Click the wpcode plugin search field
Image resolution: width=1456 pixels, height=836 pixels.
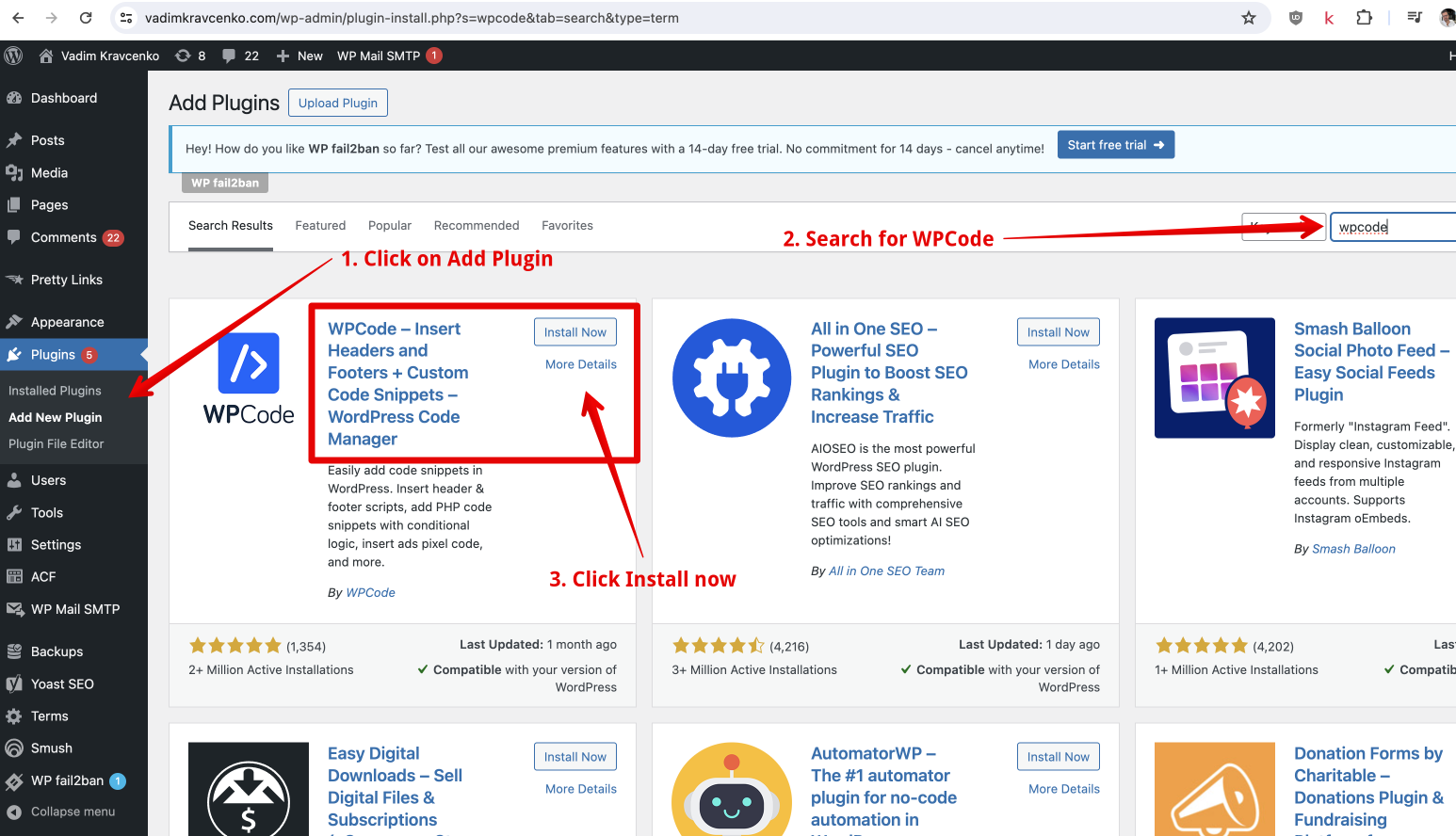(1394, 226)
